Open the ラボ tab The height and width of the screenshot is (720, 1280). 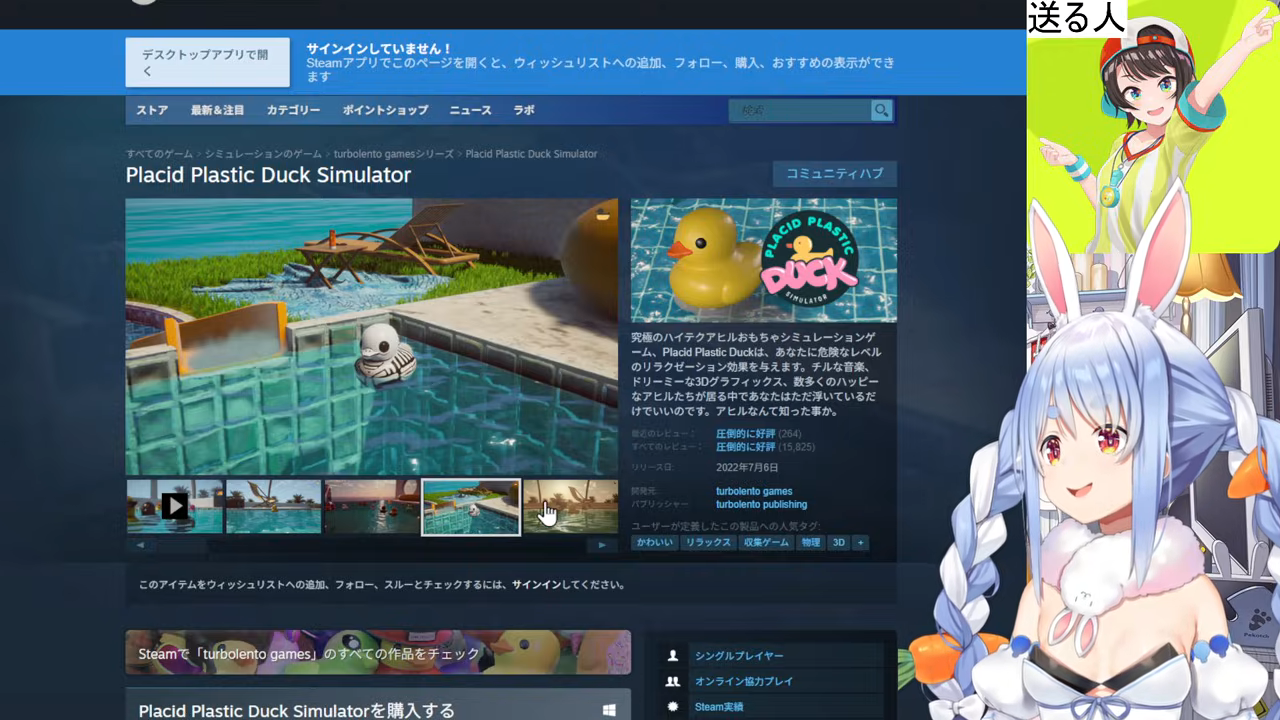pos(524,110)
